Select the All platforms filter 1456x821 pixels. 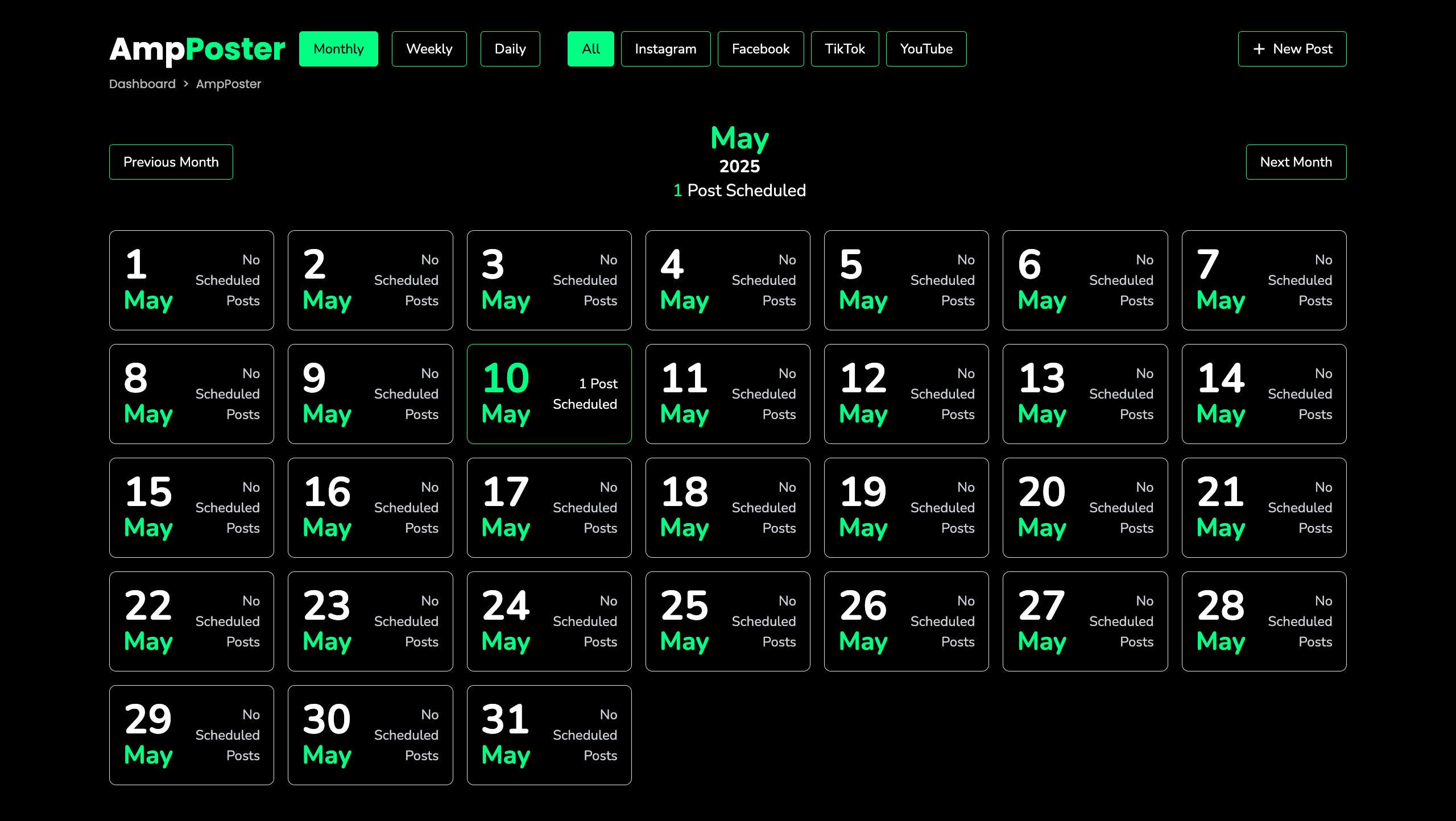pyautogui.click(x=590, y=49)
